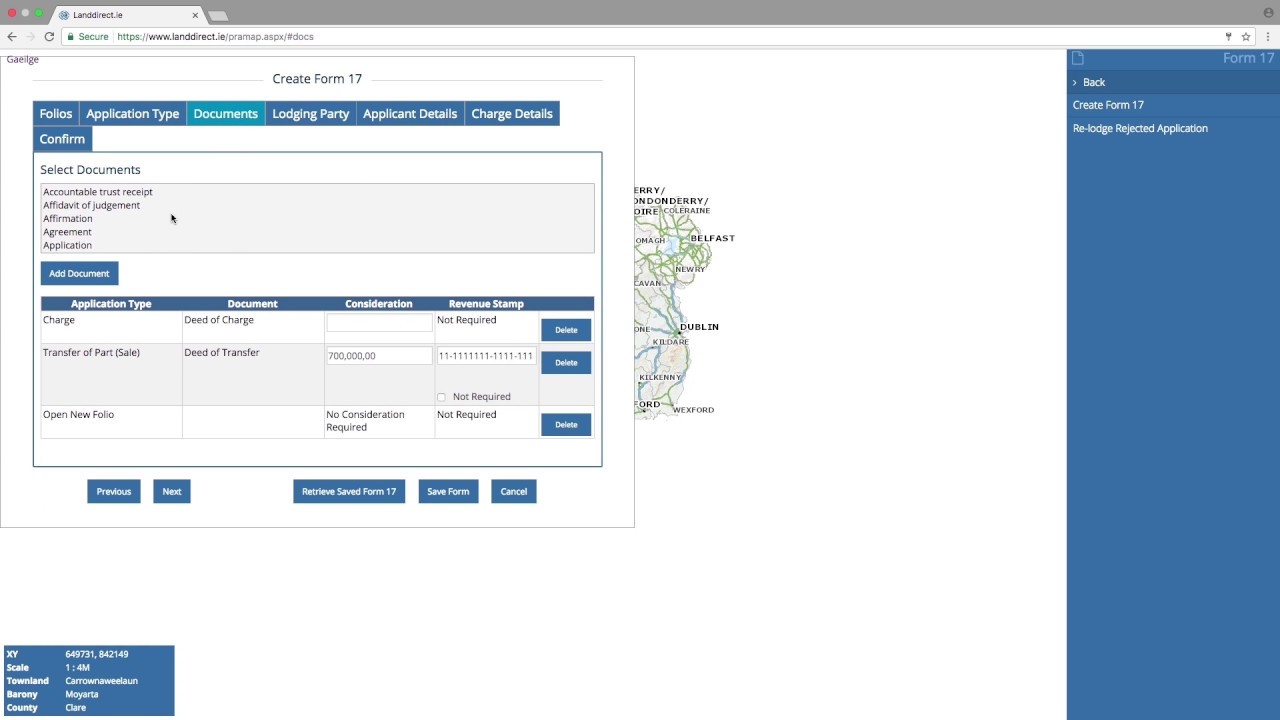This screenshot has height=720, width=1280.
Task: Open the Charge Details tab
Action: point(512,113)
